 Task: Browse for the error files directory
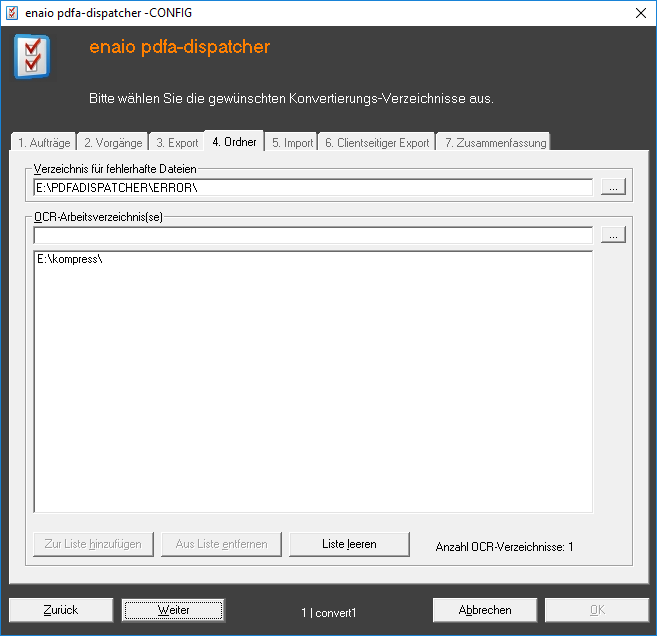[614, 186]
